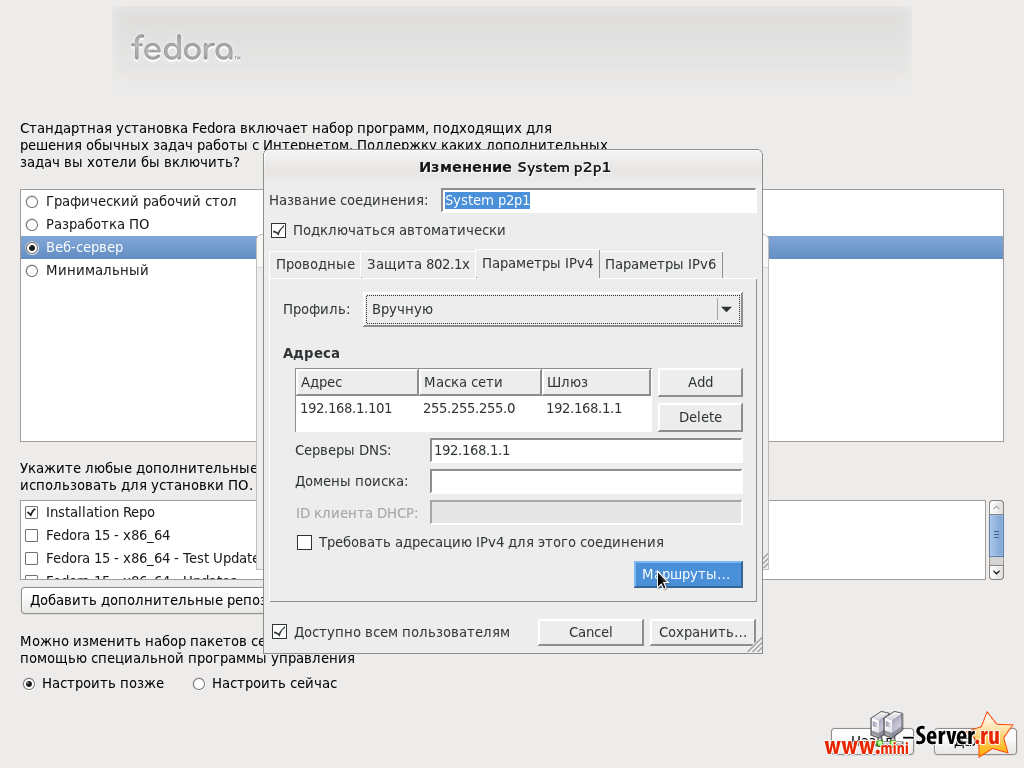
Task: Uncheck the Installation Repo checkbox
Action: 31,513
